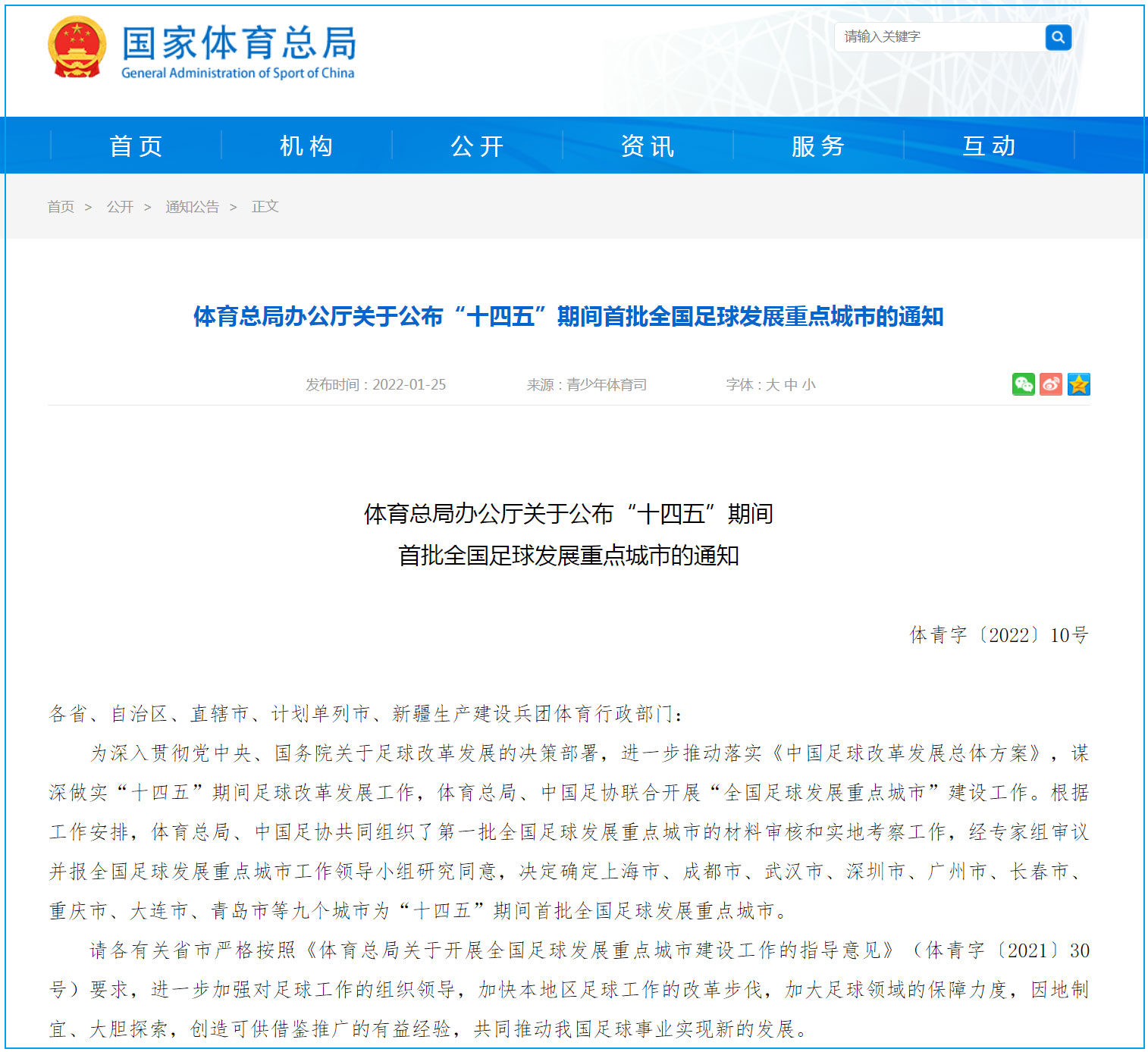Screen dimensions: 1148x1052
Task: Open the 通知公告 breadcrumb link
Action: 192,207
